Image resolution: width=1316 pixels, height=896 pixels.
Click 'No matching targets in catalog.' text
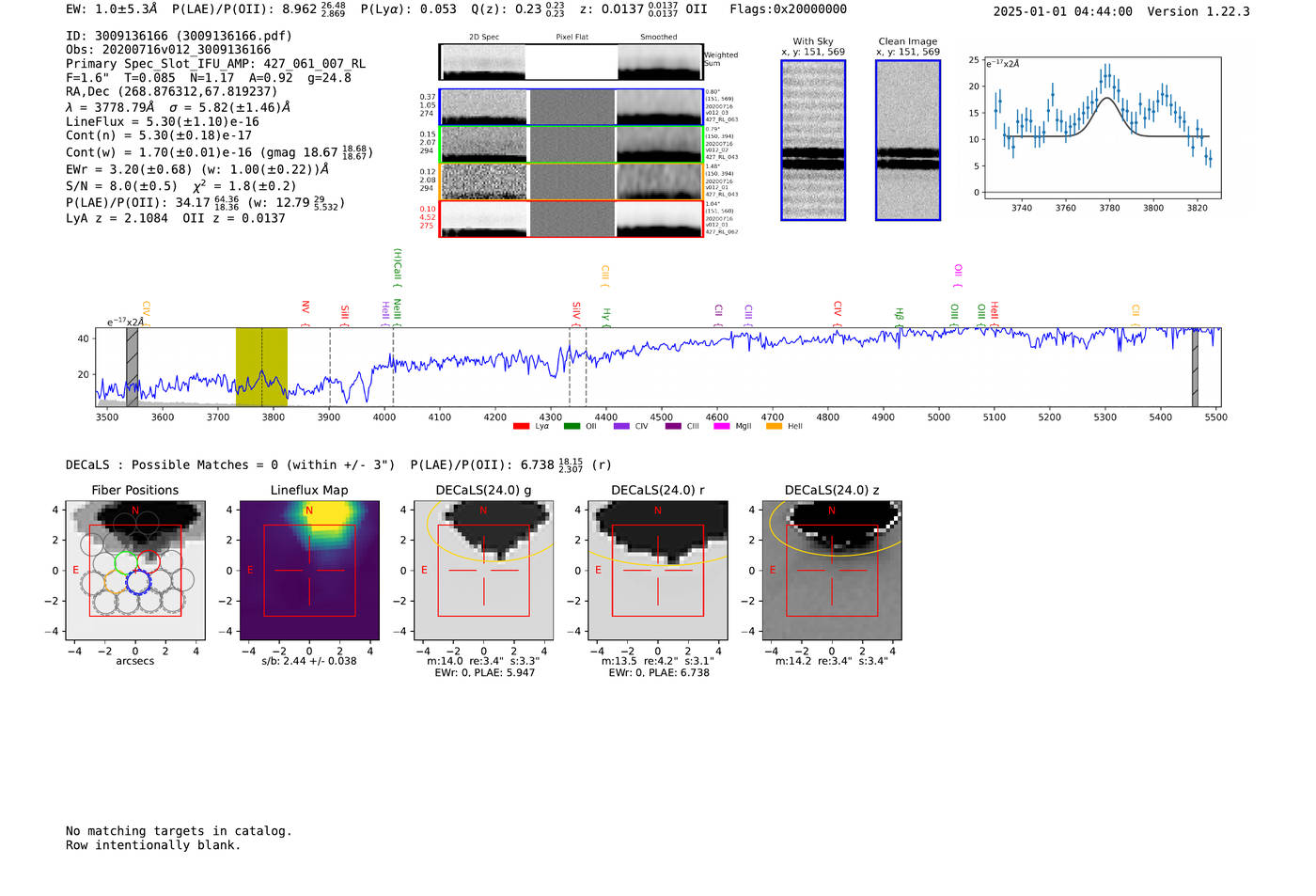click(179, 831)
